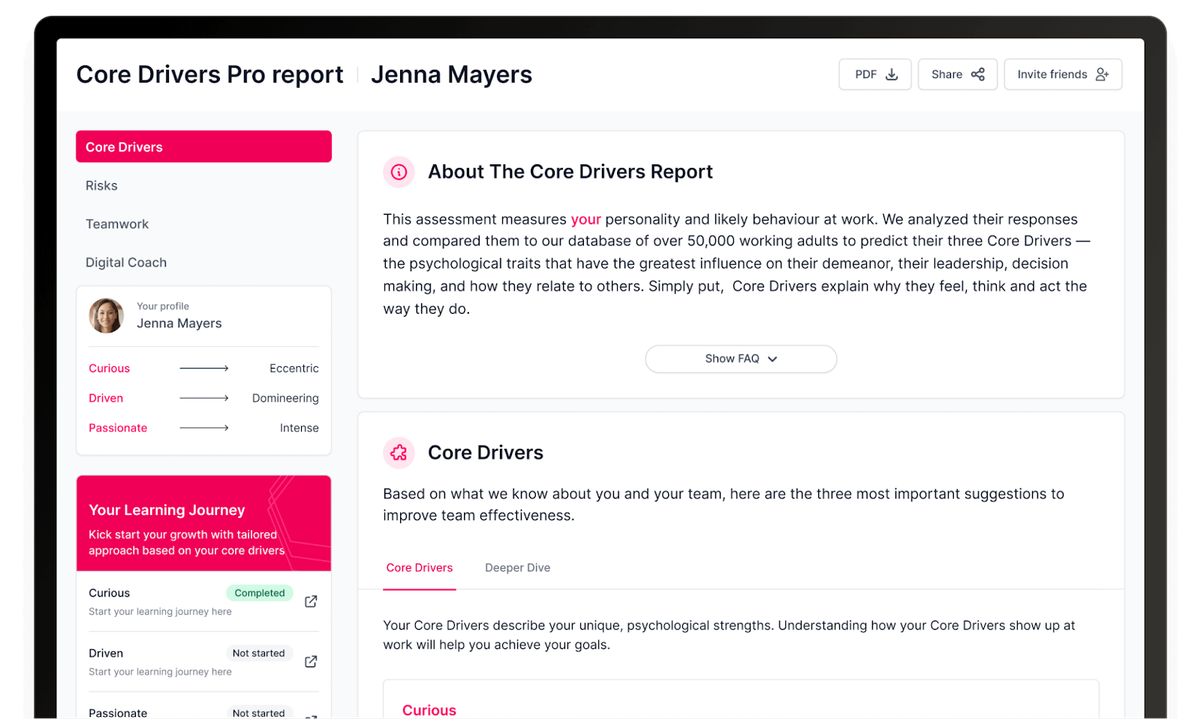Open the Risks sidebar section
The image size is (1200, 719).
pos(102,186)
